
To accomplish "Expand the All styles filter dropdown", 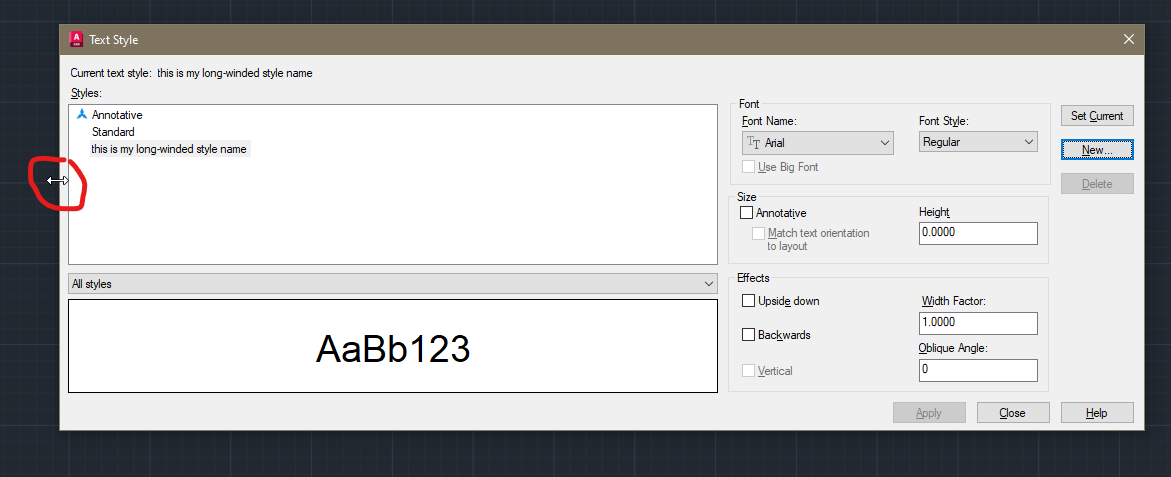I will pyautogui.click(x=392, y=284).
